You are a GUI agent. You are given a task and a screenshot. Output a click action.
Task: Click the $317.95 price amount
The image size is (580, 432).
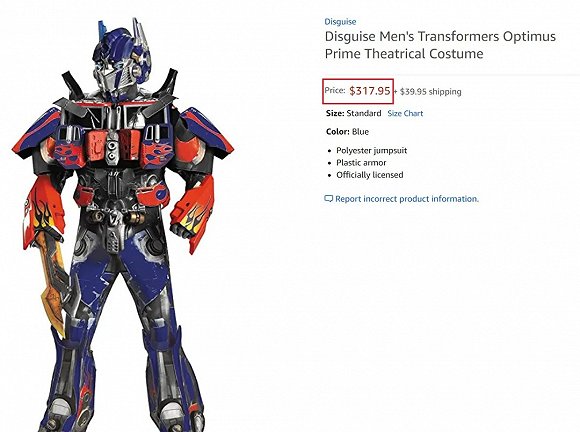tap(370, 91)
